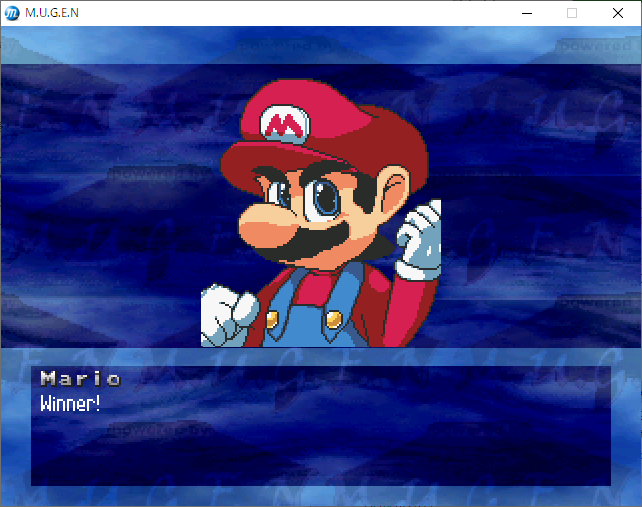Minimize the M.U.G.E.N window
The height and width of the screenshot is (507, 642).
[x=527, y=13]
